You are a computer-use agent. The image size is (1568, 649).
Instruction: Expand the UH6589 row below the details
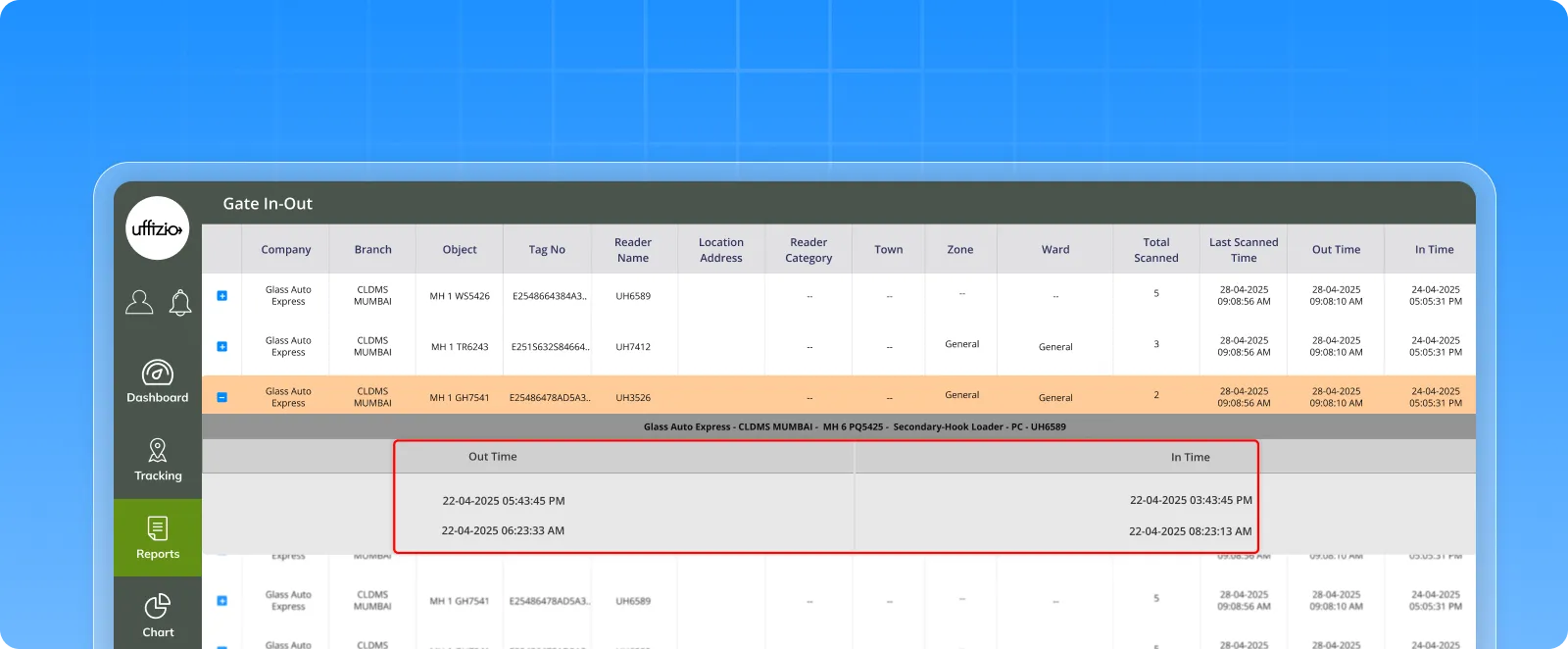pyautogui.click(x=222, y=601)
